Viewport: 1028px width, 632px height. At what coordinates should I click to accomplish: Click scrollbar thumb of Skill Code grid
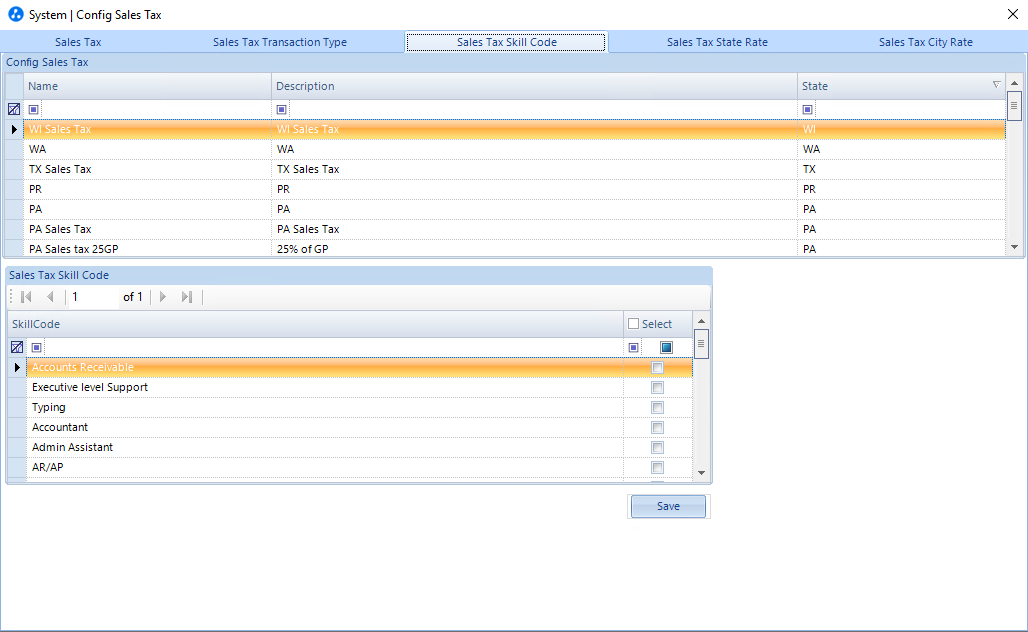[701, 344]
